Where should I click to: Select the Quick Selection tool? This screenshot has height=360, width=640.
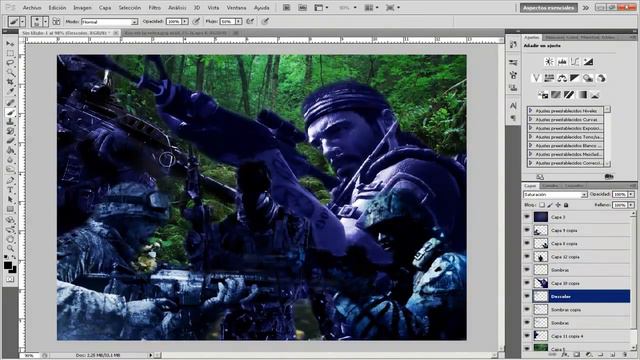tap(10, 73)
